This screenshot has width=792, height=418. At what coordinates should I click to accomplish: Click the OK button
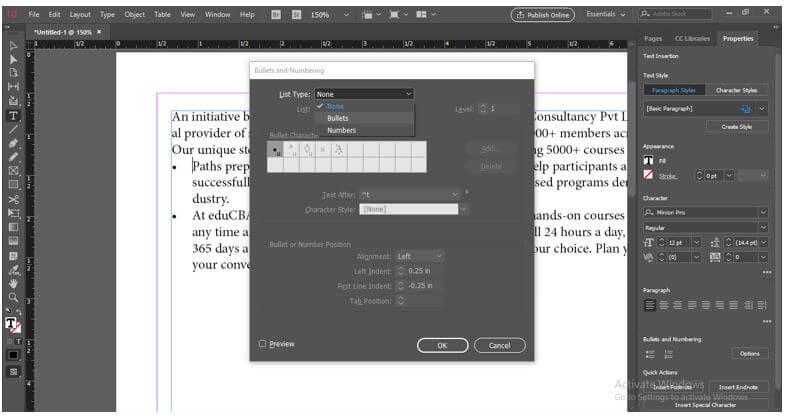click(442, 345)
